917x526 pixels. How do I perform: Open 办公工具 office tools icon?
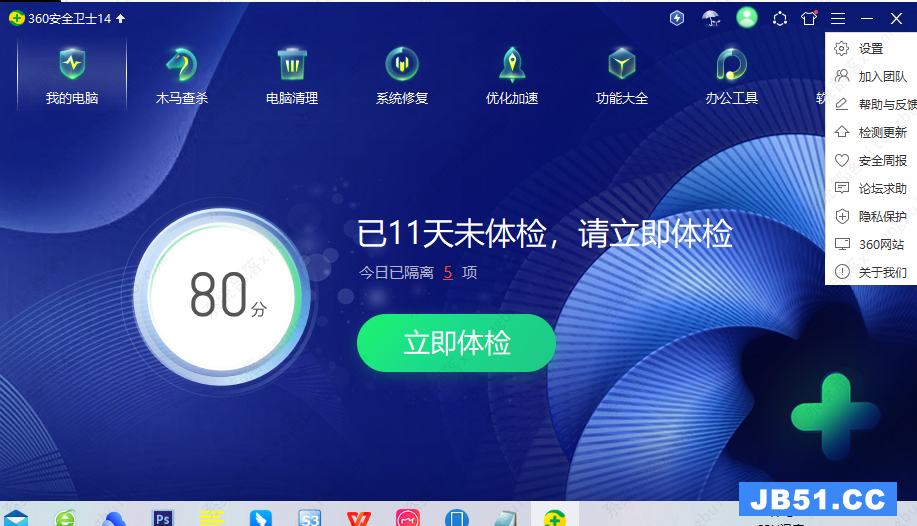coord(732,65)
